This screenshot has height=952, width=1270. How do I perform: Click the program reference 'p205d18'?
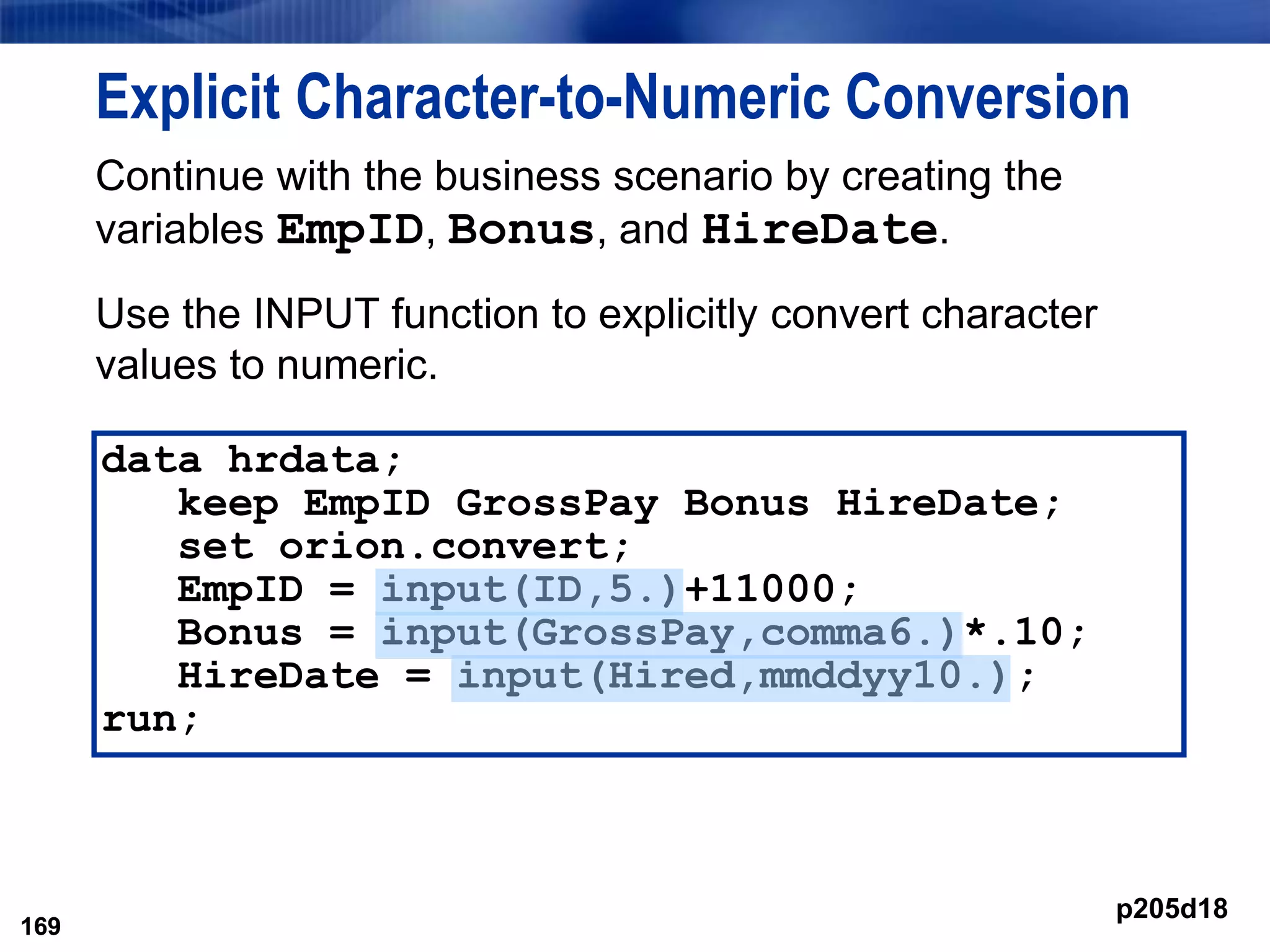click(x=1171, y=909)
